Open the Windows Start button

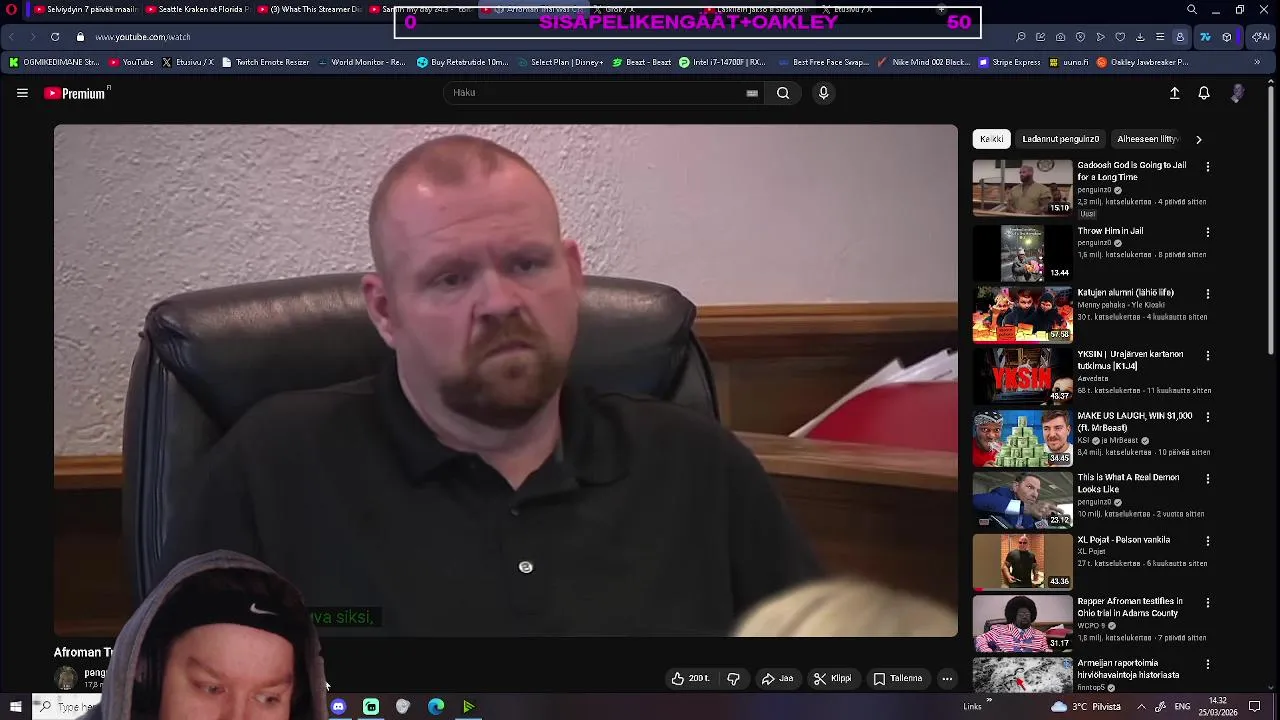pos(15,707)
